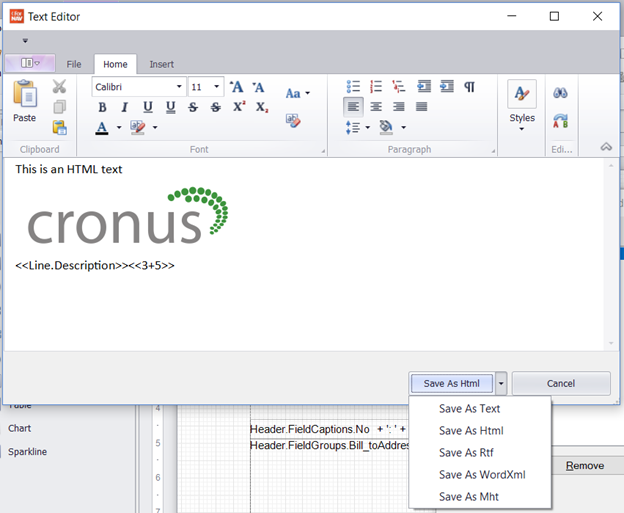Click the Multilevel list icon
Image resolution: width=624 pixels, height=513 pixels.
point(398,86)
